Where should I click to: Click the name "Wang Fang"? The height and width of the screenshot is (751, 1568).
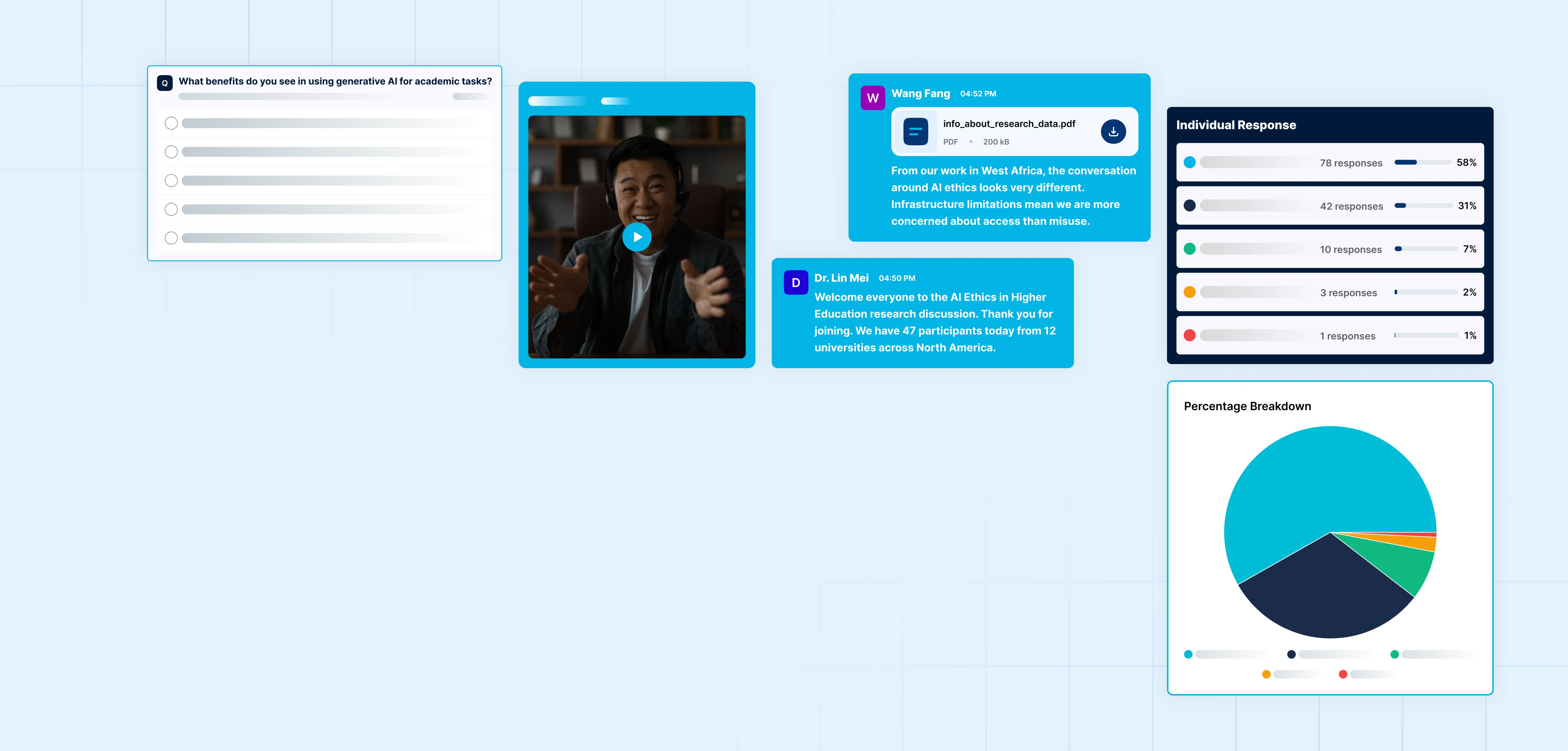click(x=920, y=94)
